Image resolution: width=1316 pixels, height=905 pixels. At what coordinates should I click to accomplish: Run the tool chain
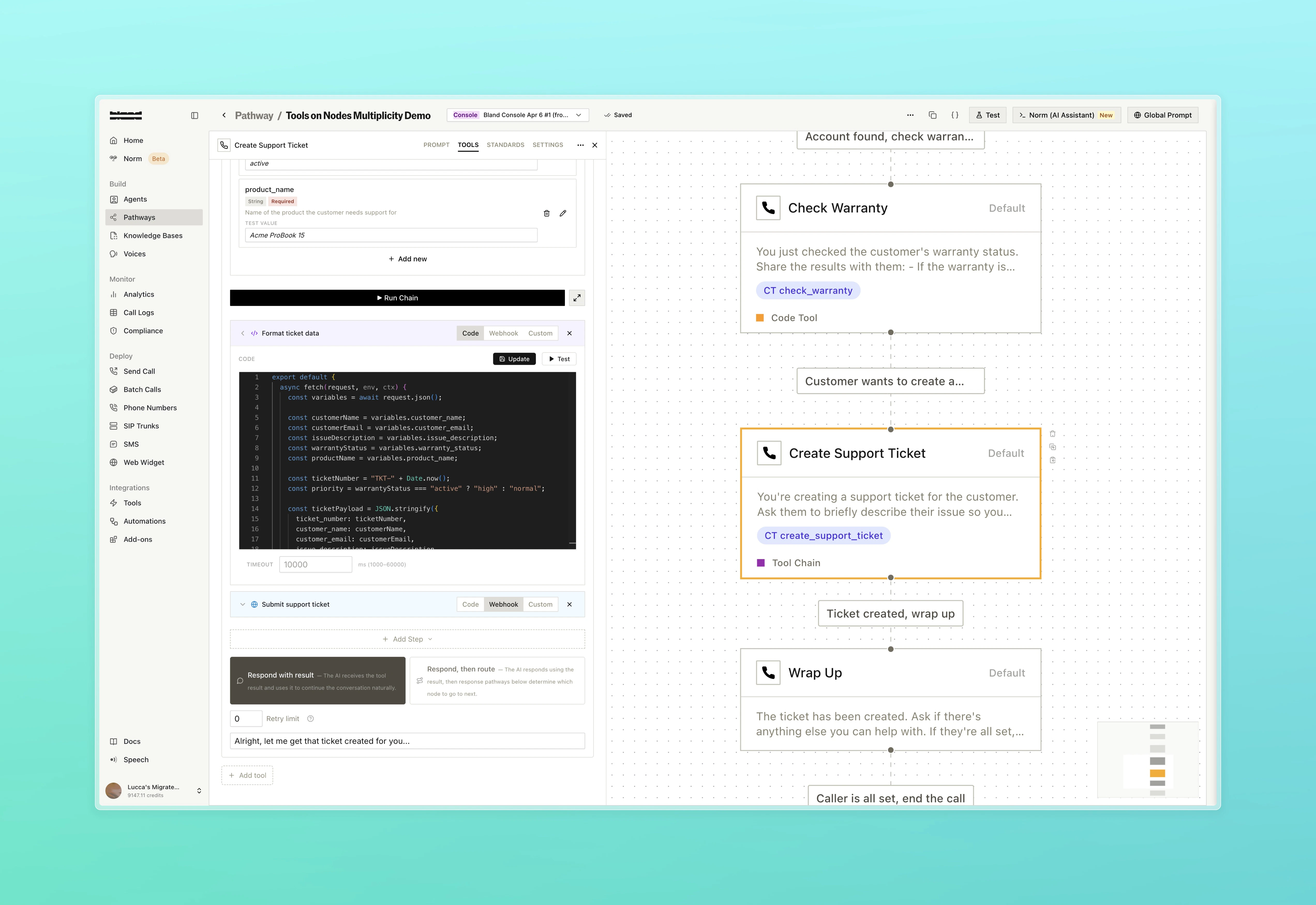pos(397,298)
